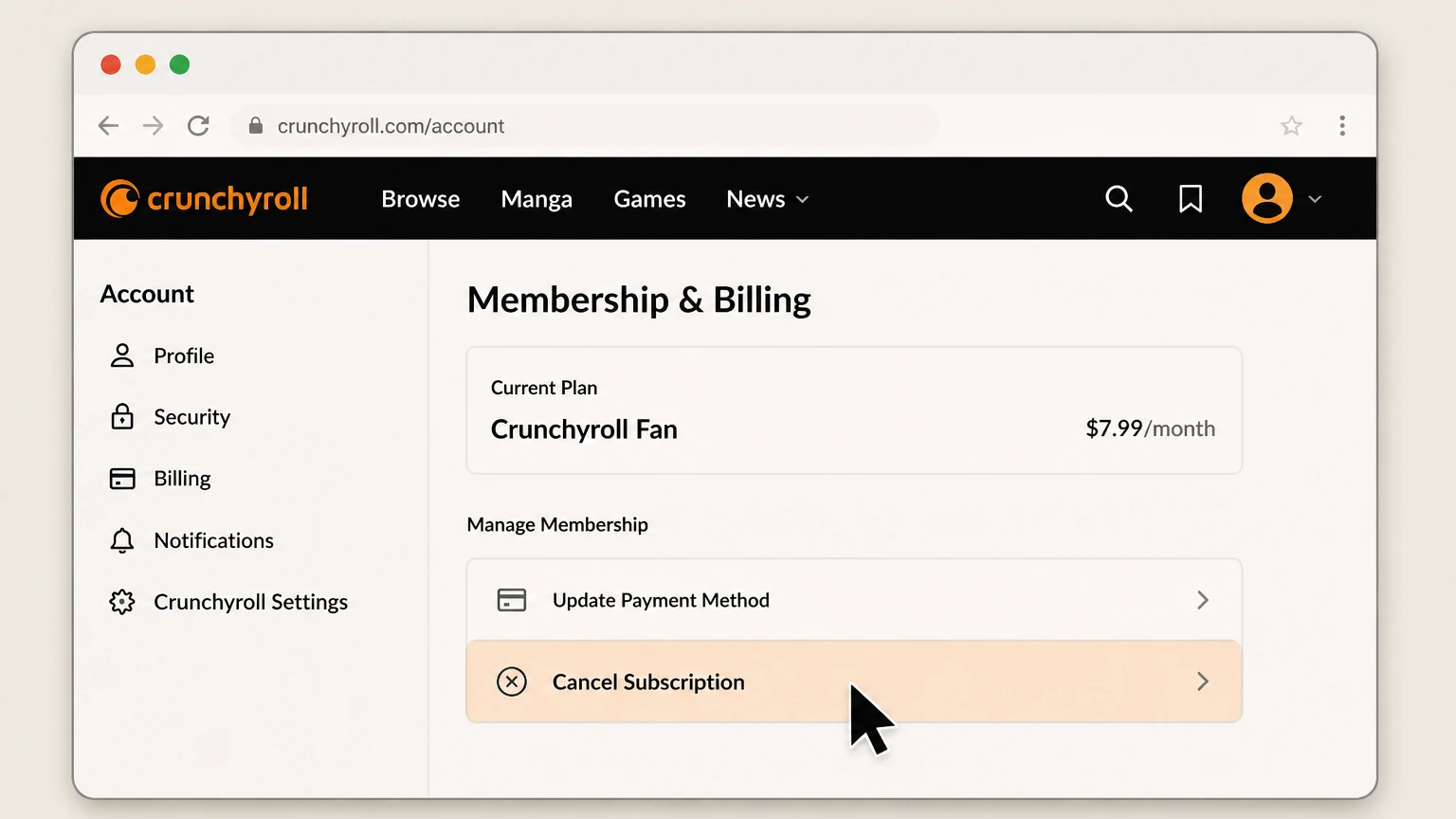Reload the page with the refresh icon
The image size is (1456, 819).
tap(198, 126)
